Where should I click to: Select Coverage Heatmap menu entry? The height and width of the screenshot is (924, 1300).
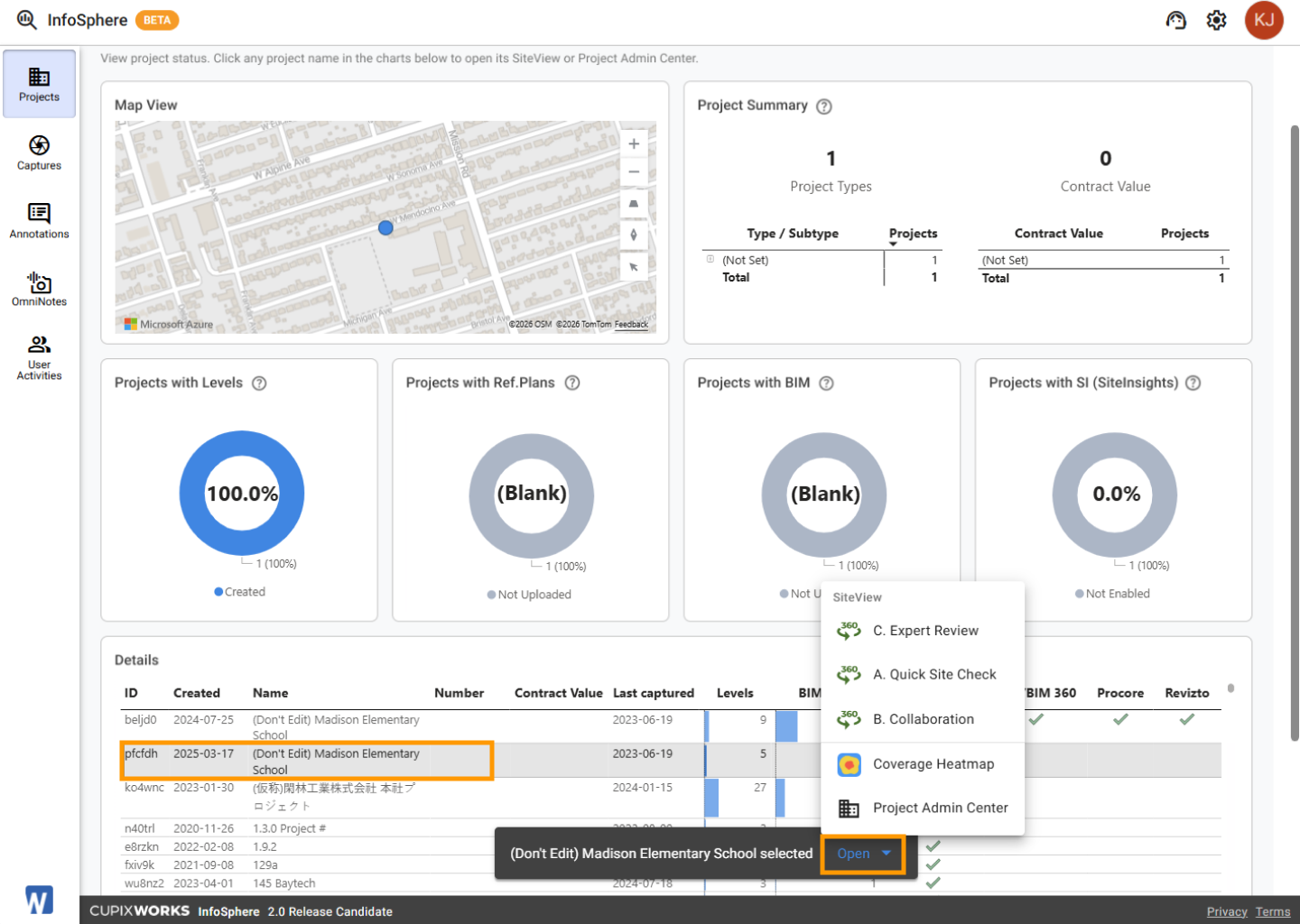tap(923, 764)
